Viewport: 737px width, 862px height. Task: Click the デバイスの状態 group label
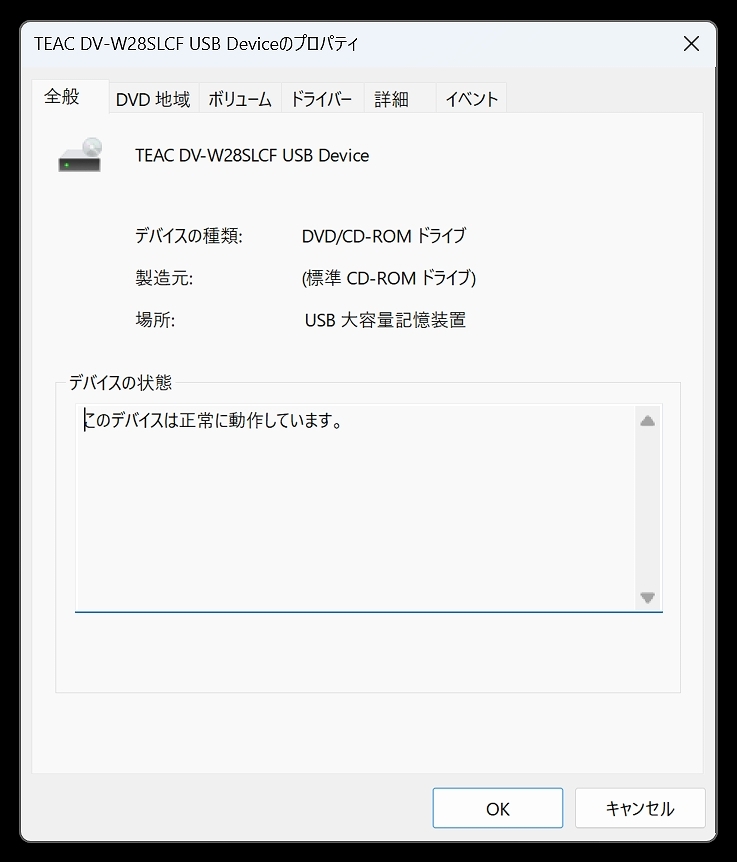(x=120, y=383)
